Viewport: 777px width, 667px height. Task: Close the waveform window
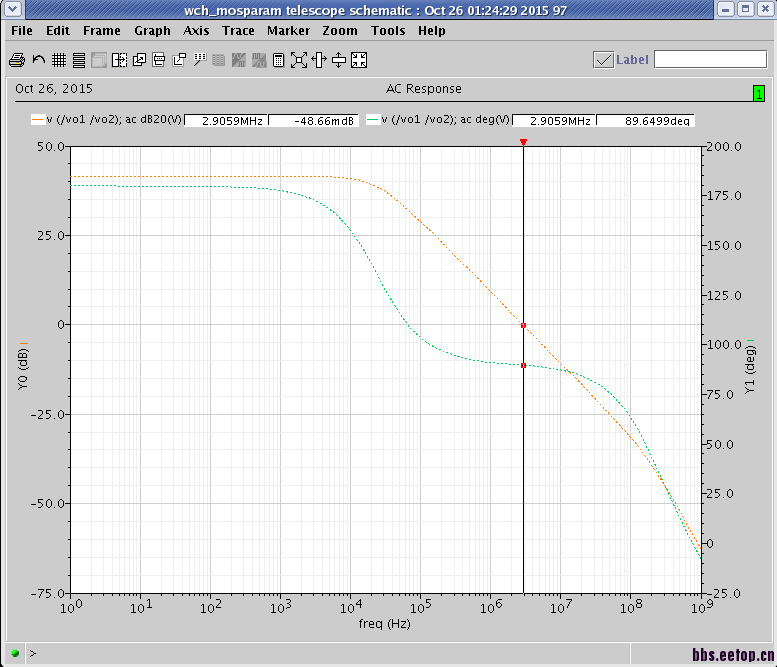[766, 9]
